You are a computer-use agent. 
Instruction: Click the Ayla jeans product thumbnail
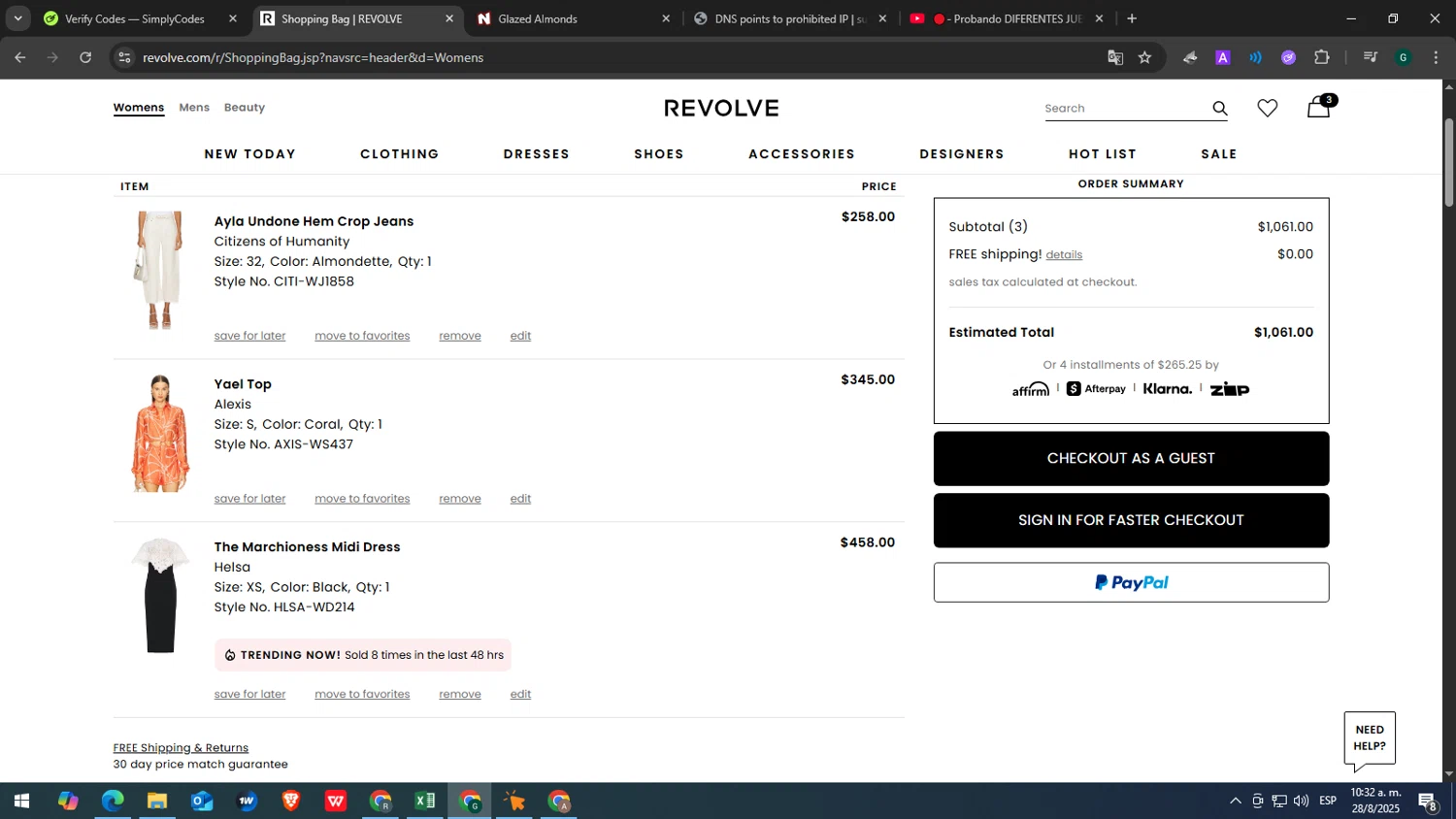pyautogui.click(x=160, y=270)
